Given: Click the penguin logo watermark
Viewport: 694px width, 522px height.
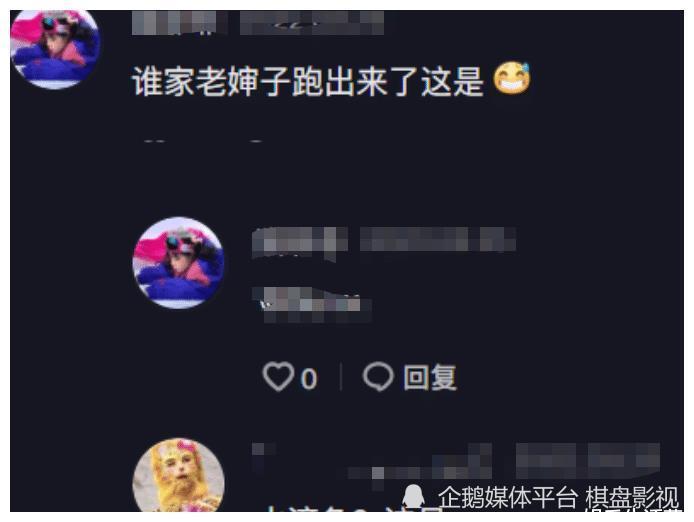Looking at the screenshot, I should [413, 497].
